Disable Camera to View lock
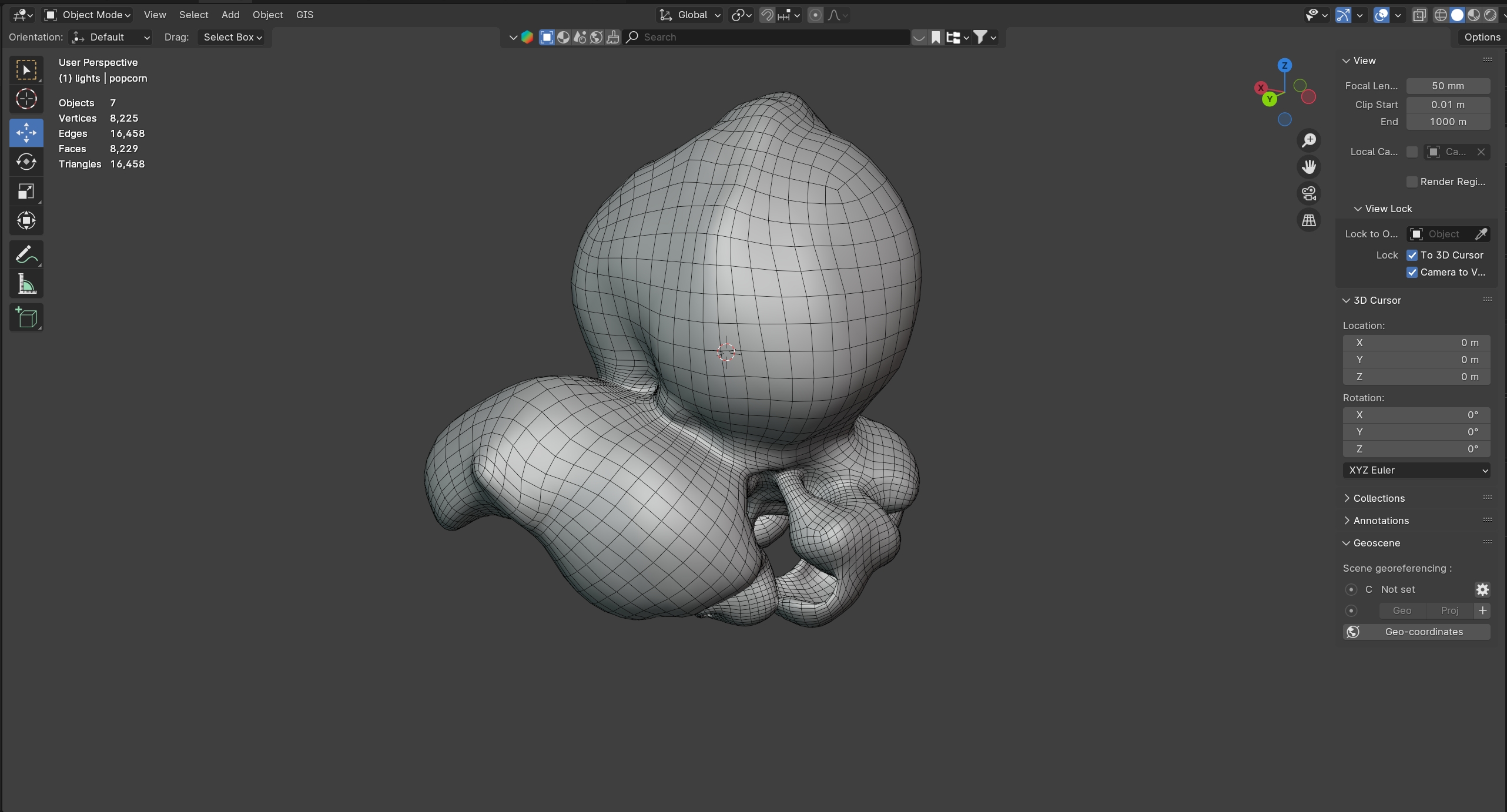The image size is (1507, 812). click(1412, 272)
